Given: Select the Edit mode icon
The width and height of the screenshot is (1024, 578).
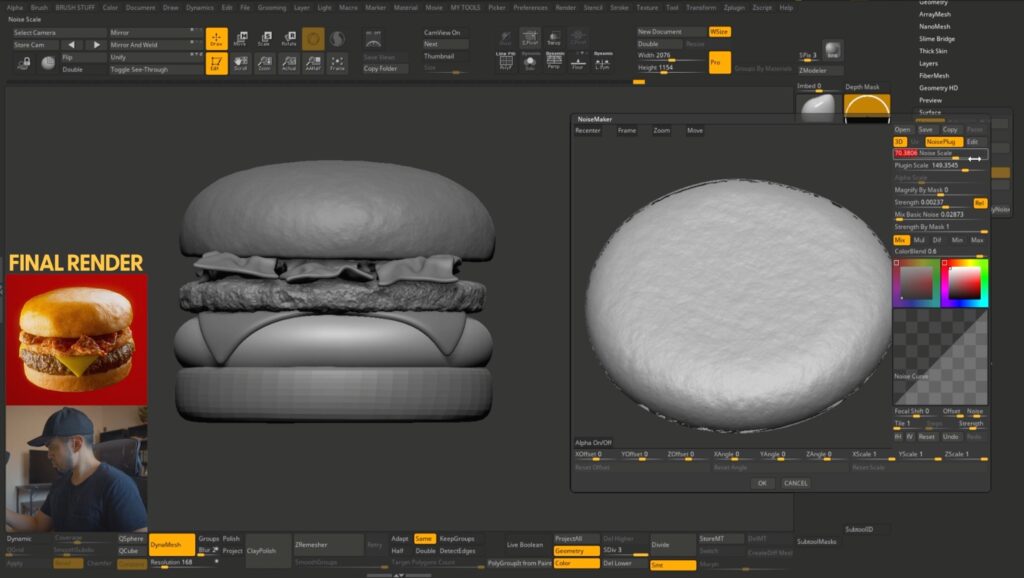Looking at the screenshot, I should tap(216, 63).
